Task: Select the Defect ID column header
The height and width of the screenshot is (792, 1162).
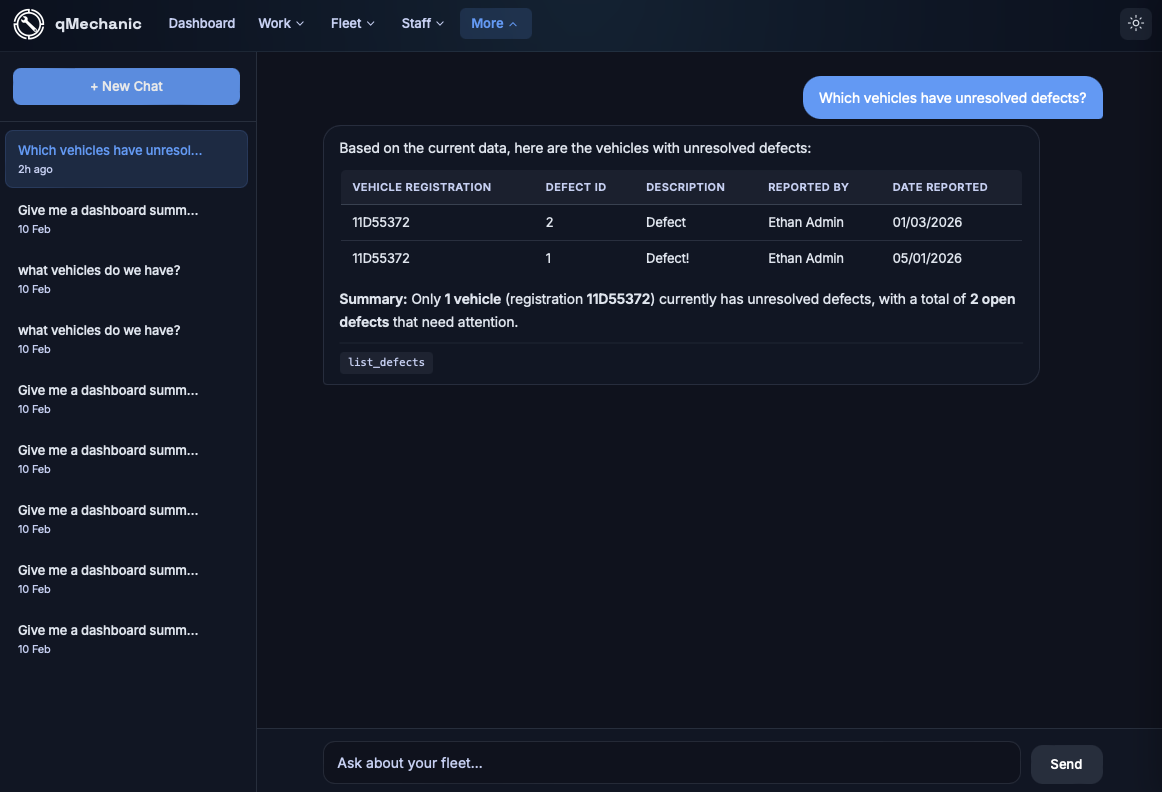Action: [x=575, y=187]
